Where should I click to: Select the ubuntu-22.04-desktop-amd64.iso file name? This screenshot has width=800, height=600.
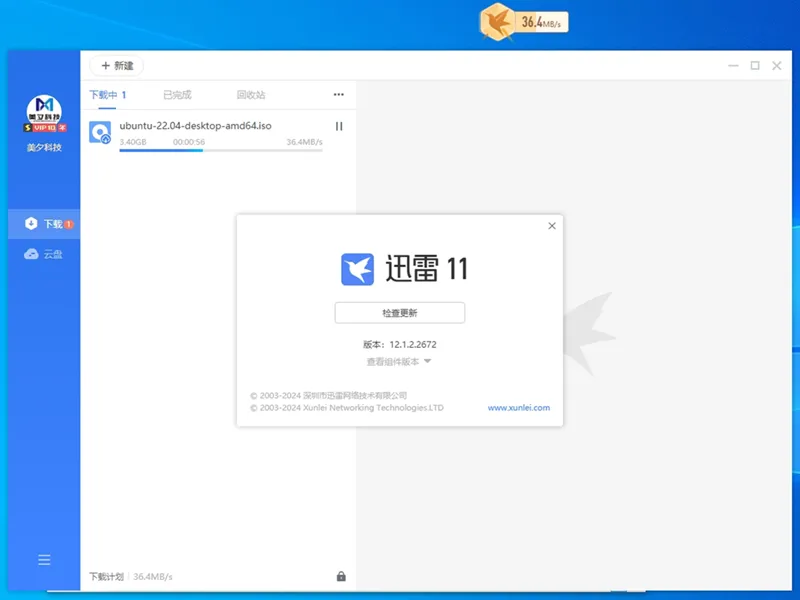point(195,126)
